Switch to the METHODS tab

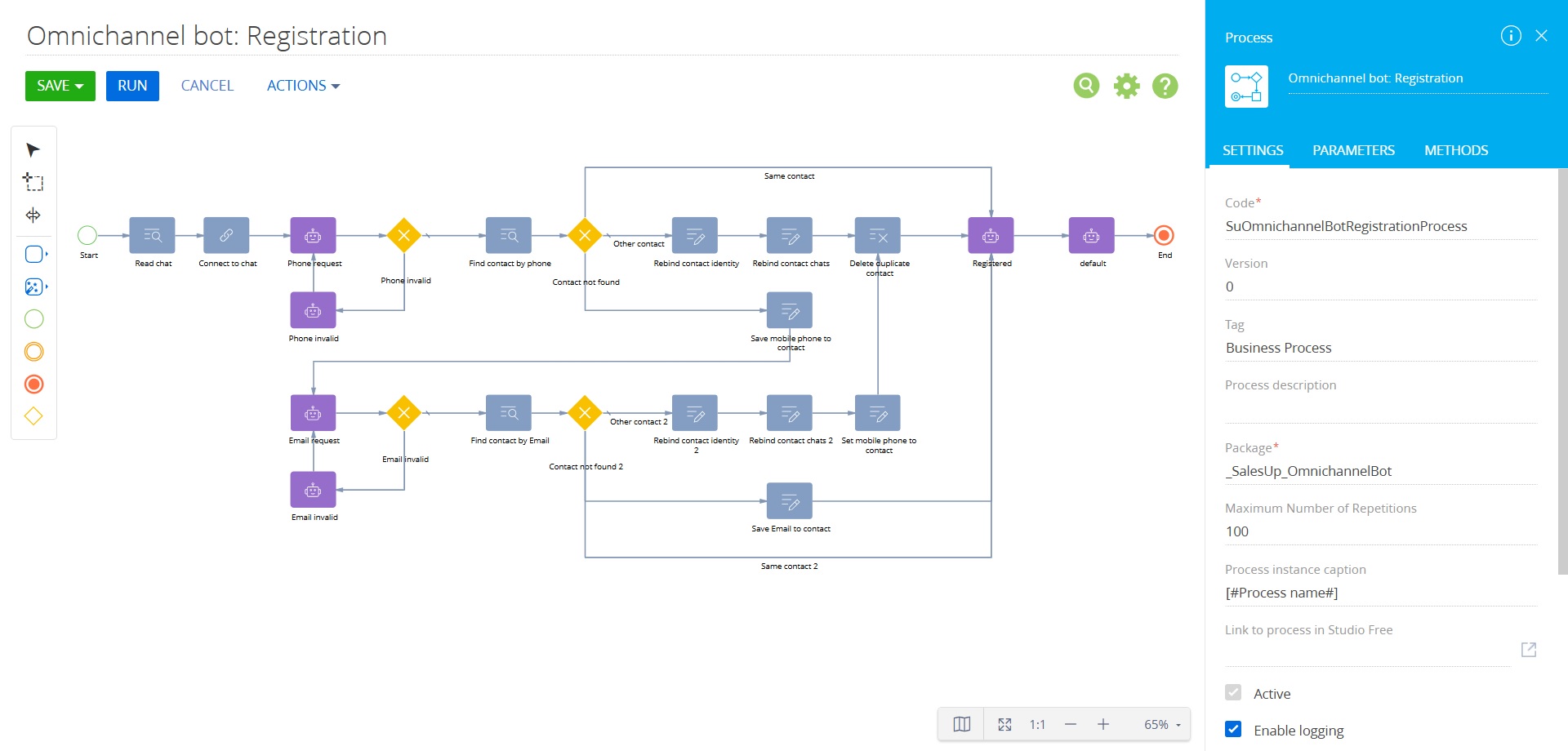(x=1456, y=151)
